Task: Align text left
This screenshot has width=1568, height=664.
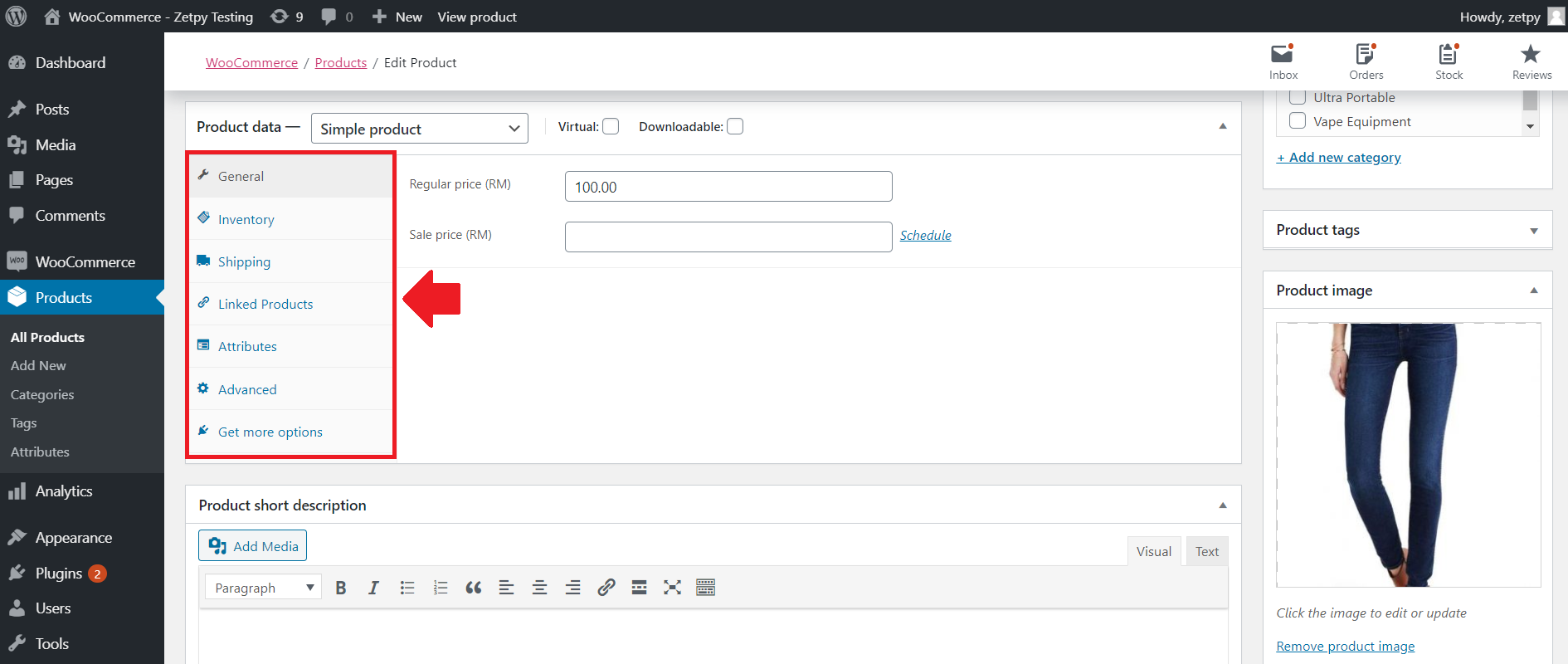Action: tap(506, 588)
